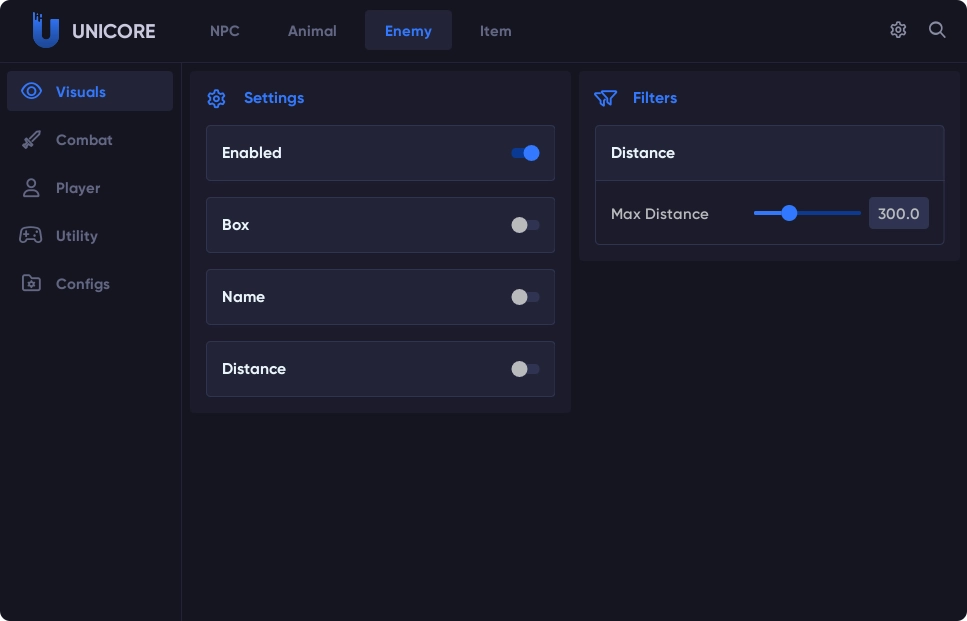Click the Filters funnel icon
The height and width of the screenshot is (621, 967).
(605, 98)
